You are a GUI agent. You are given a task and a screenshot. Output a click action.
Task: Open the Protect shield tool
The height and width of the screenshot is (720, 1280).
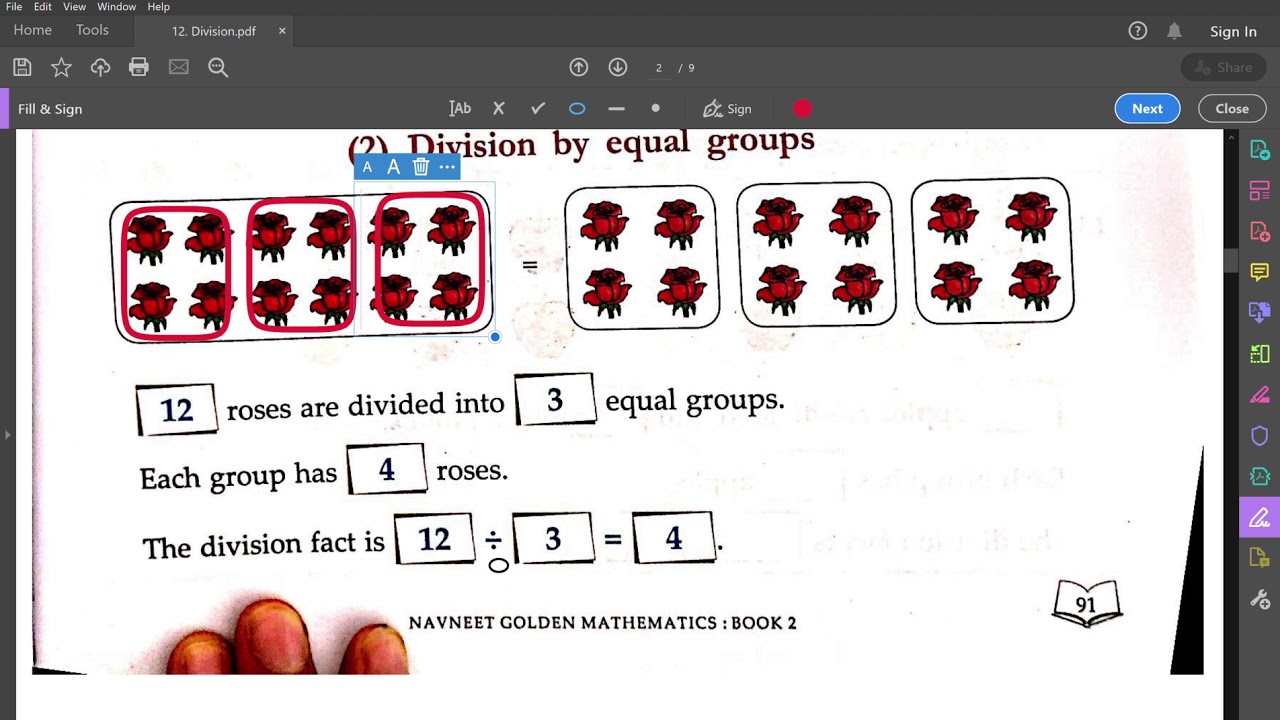(1260, 436)
